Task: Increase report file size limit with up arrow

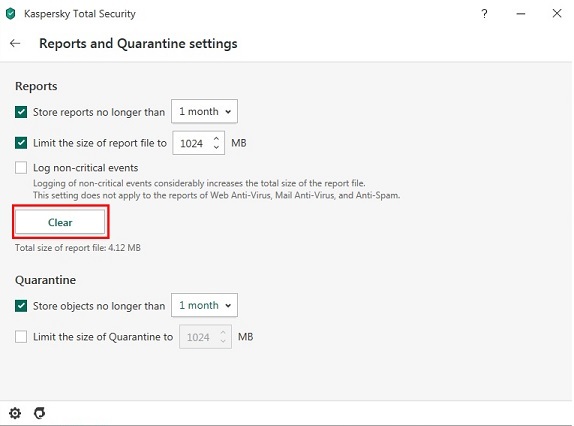Action: [216, 139]
